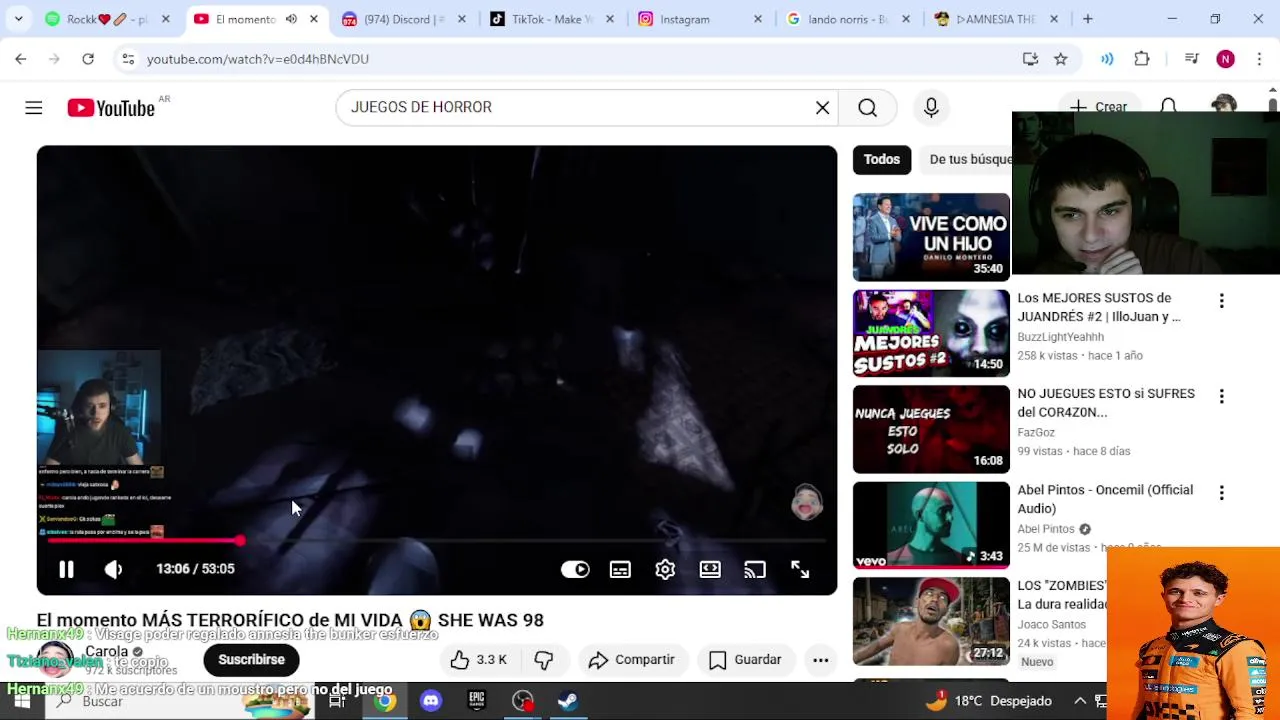Open Abel Pintos - Oncemil video title

click(1105, 499)
